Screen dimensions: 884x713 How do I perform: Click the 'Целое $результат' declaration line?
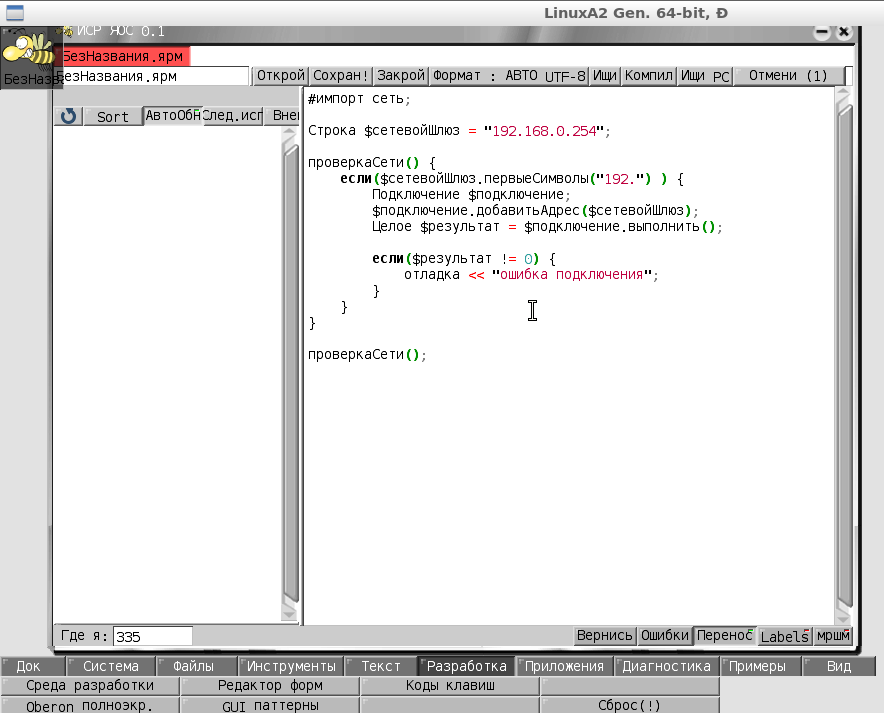pyautogui.click(x=546, y=227)
